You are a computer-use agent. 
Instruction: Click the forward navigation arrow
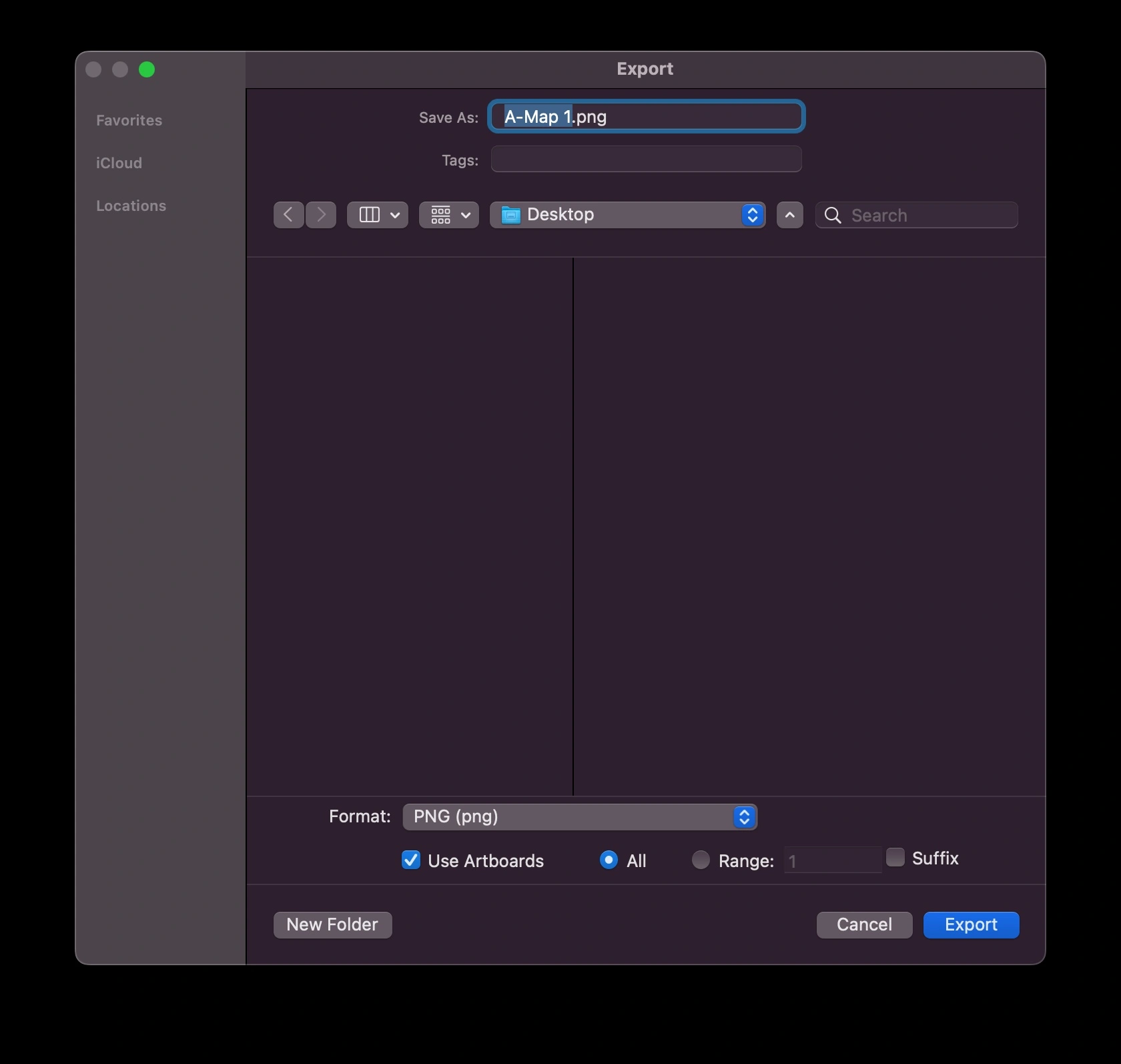[x=321, y=214]
